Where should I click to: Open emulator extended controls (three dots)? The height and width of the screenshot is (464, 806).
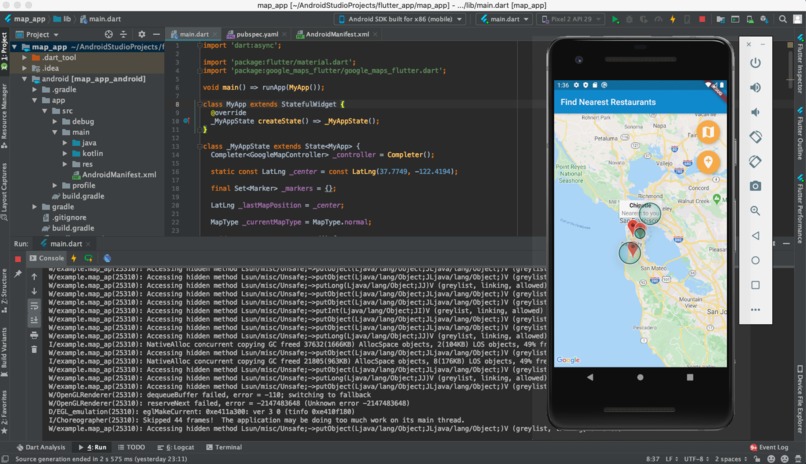pyautogui.click(x=755, y=309)
